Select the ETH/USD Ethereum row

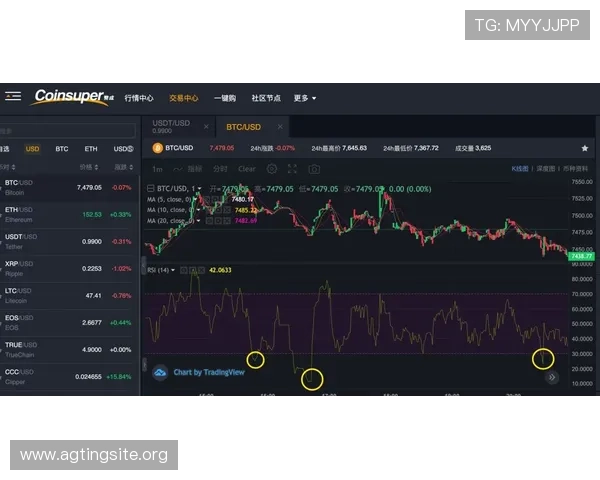coord(69,215)
